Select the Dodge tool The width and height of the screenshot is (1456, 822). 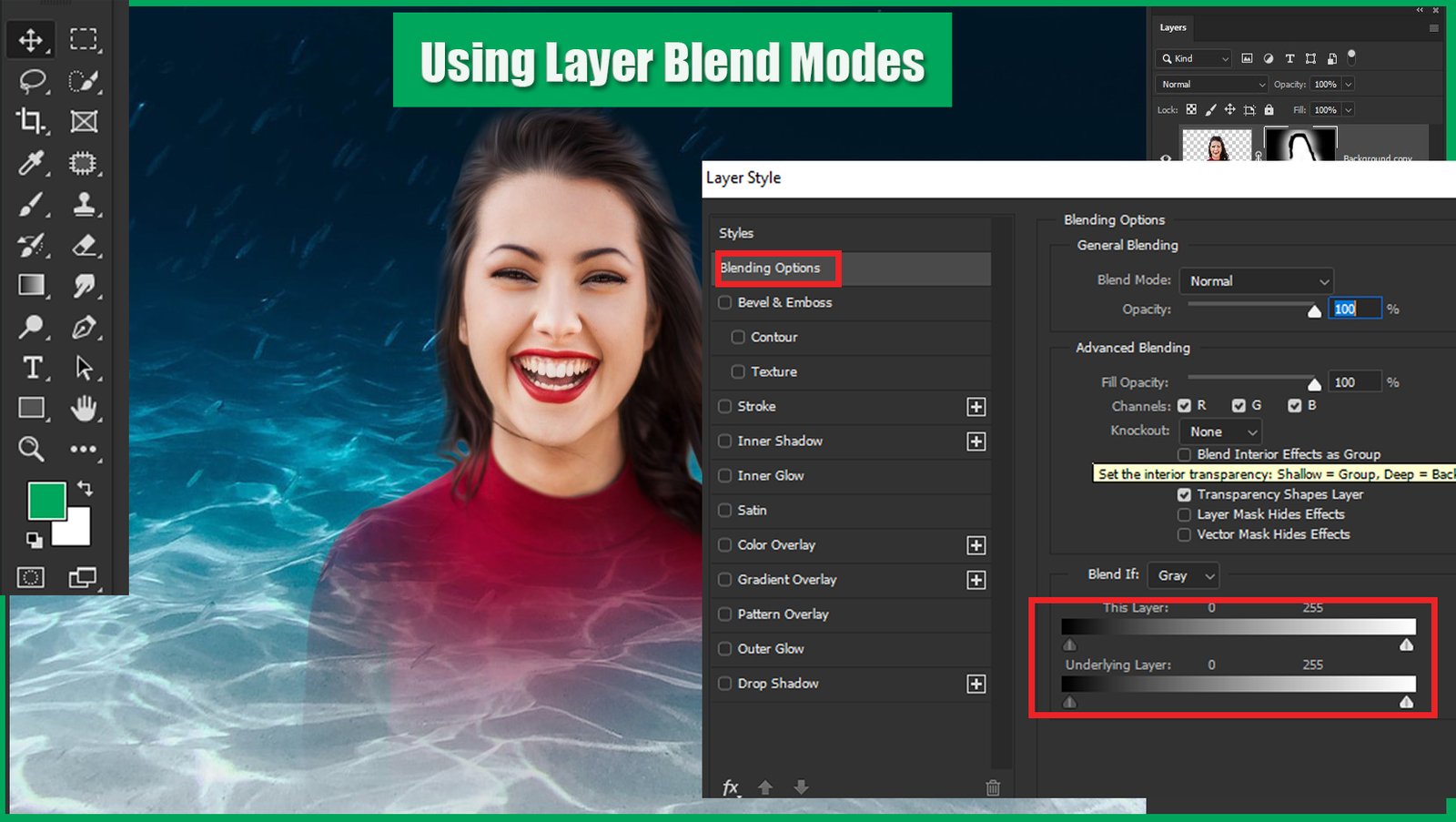(x=31, y=327)
